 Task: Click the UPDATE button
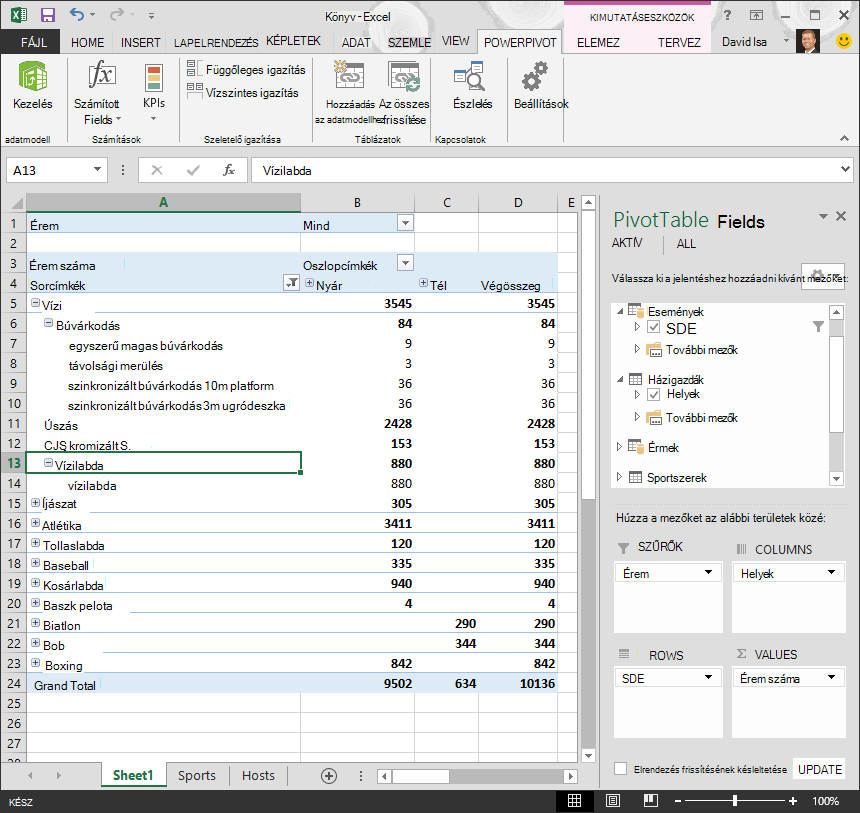point(819,770)
